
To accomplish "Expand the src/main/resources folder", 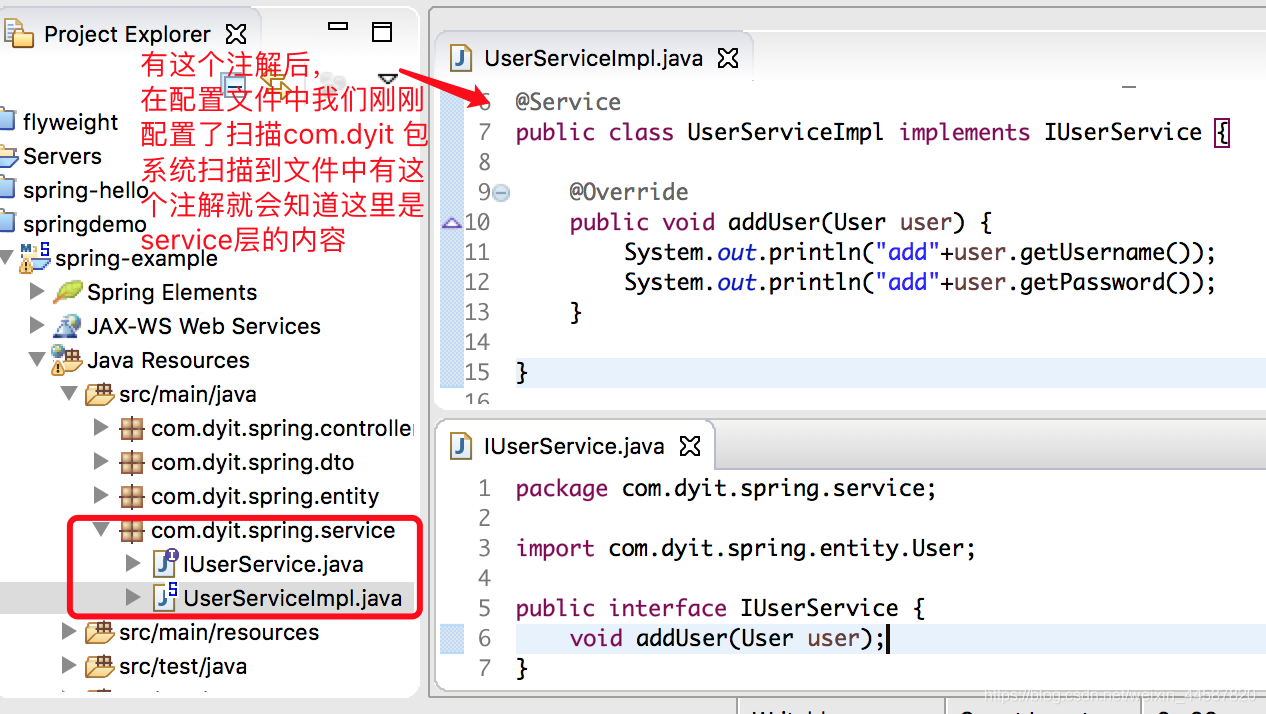I will 70,632.
